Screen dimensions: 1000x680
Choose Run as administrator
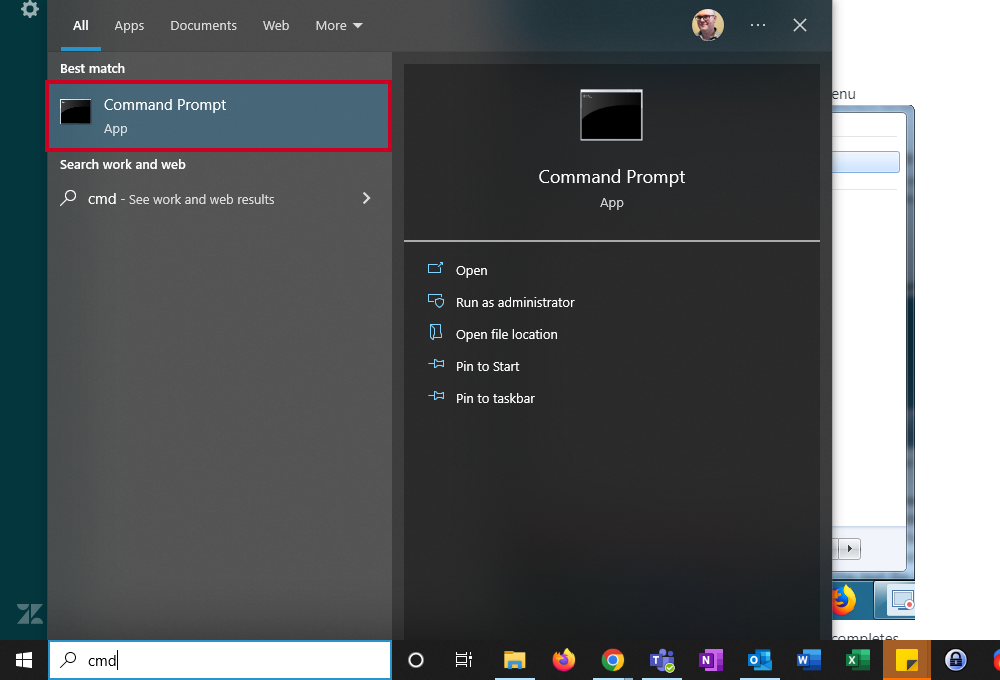click(x=515, y=302)
